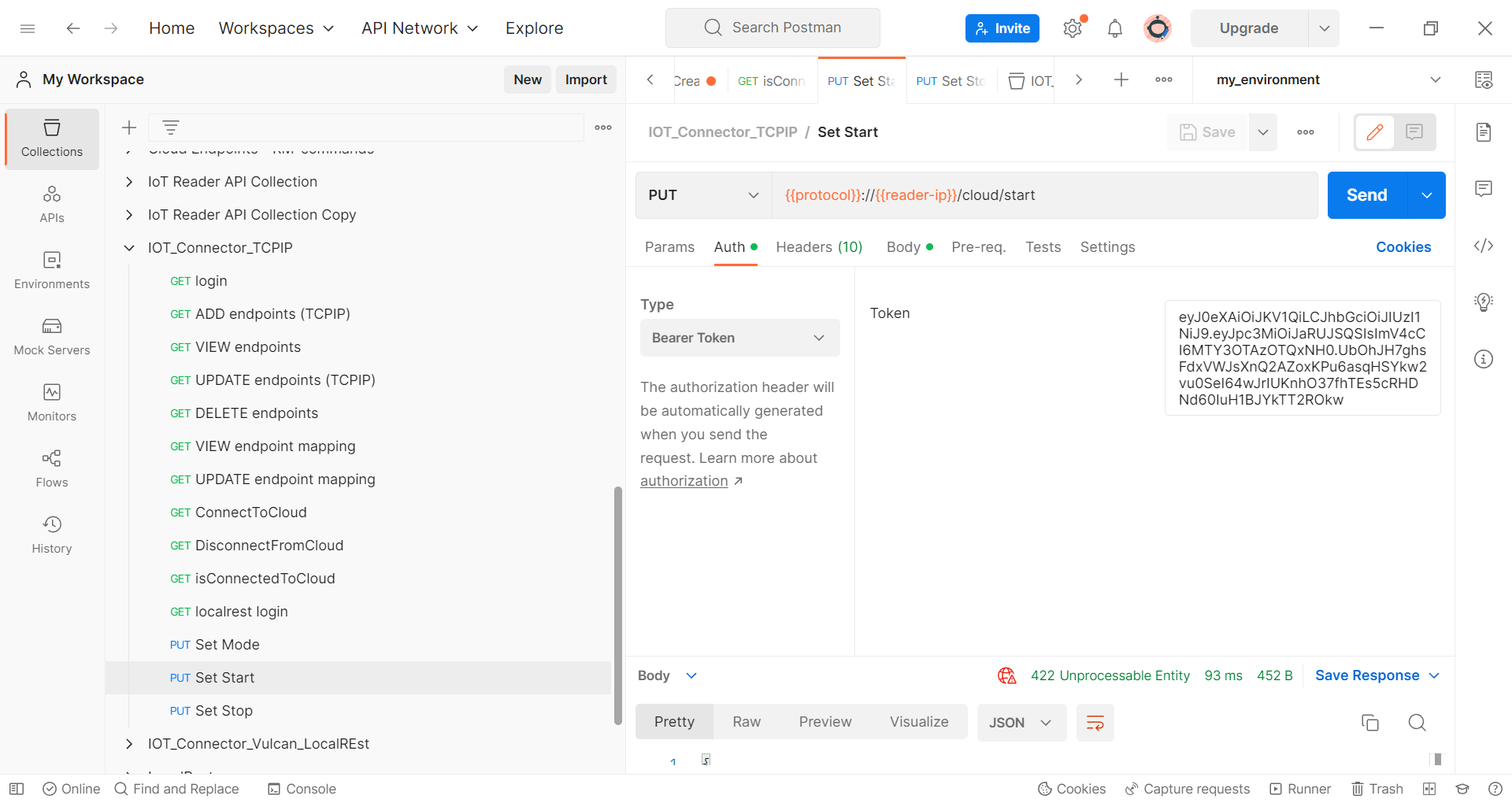Image resolution: width=1512 pixels, height=803 pixels.
Task: Collapse the IOT_Connector_TCPIP collection
Action: point(129,248)
